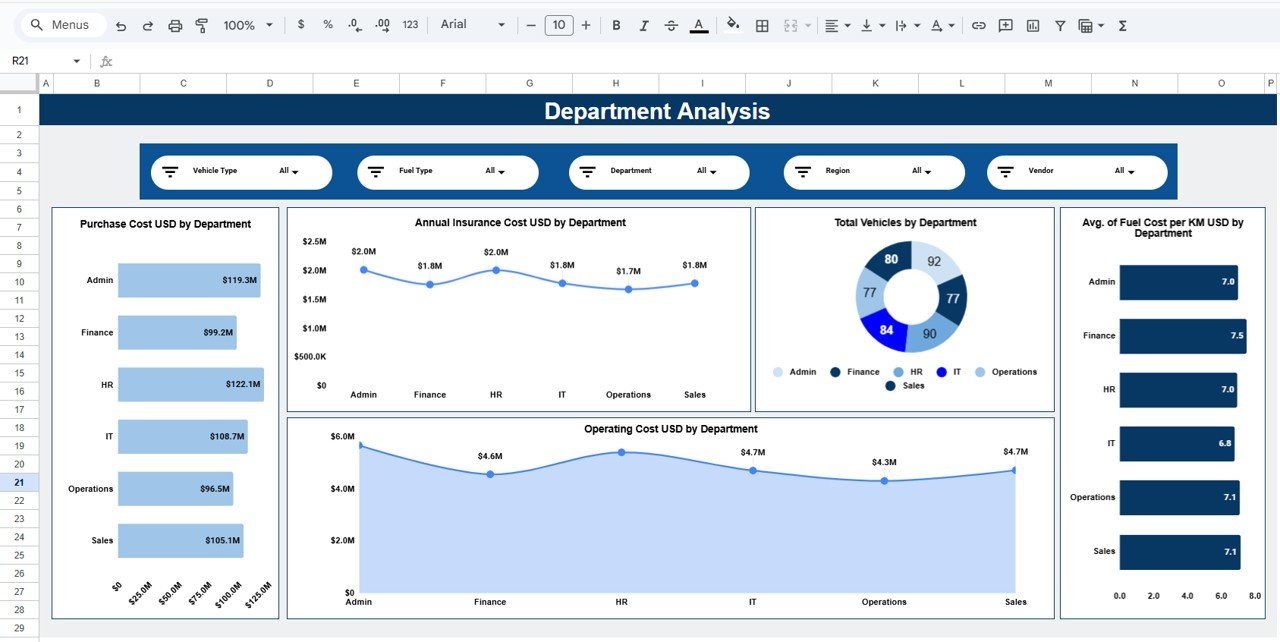The width and height of the screenshot is (1280, 642).
Task: Click the Undo icon
Action: click(121, 26)
